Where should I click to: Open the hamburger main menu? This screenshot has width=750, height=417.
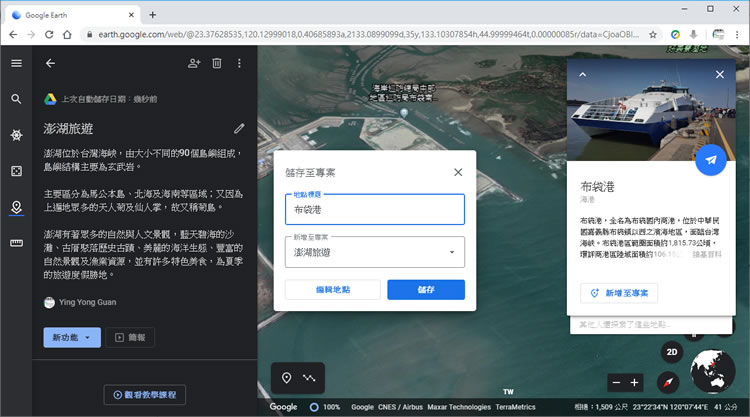pos(16,63)
